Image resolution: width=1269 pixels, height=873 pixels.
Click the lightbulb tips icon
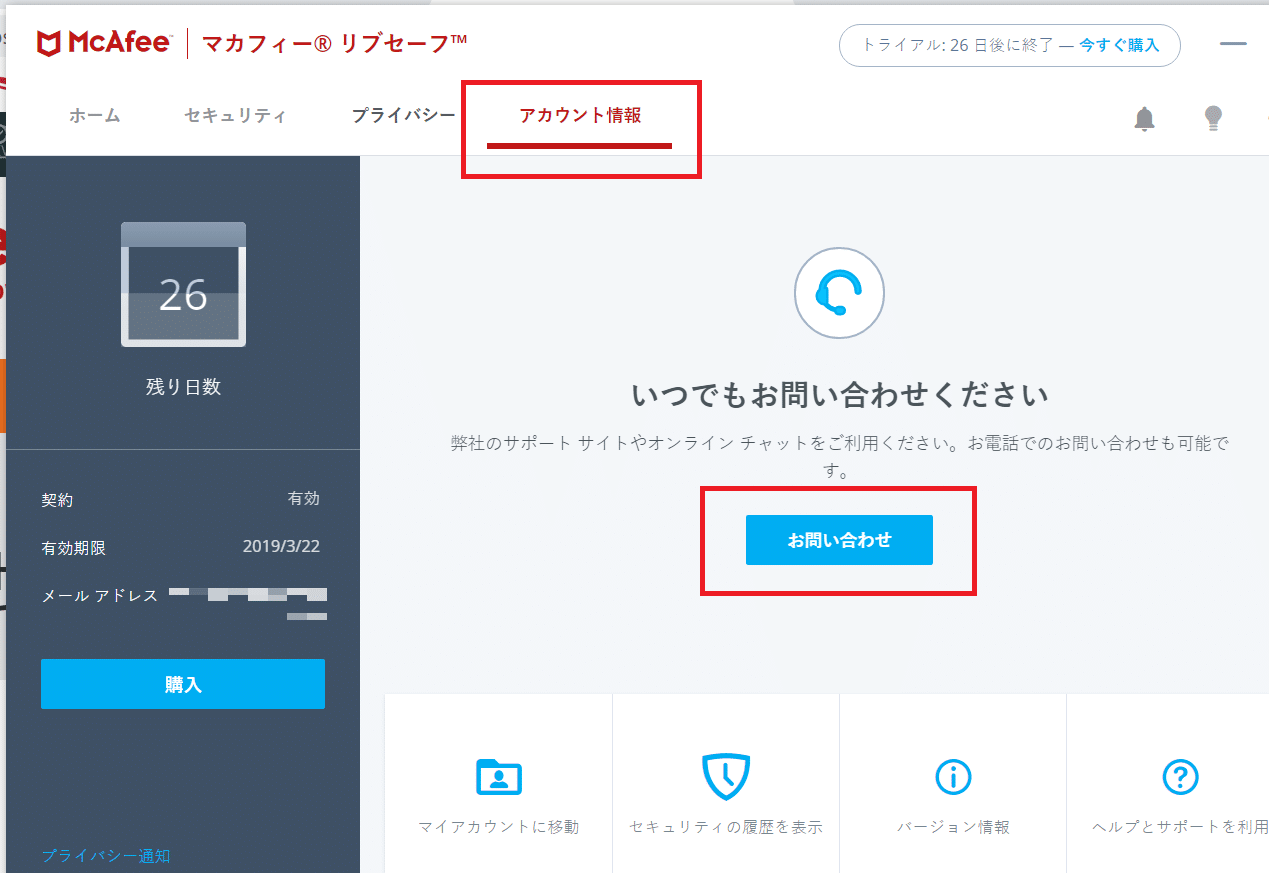point(1213,118)
